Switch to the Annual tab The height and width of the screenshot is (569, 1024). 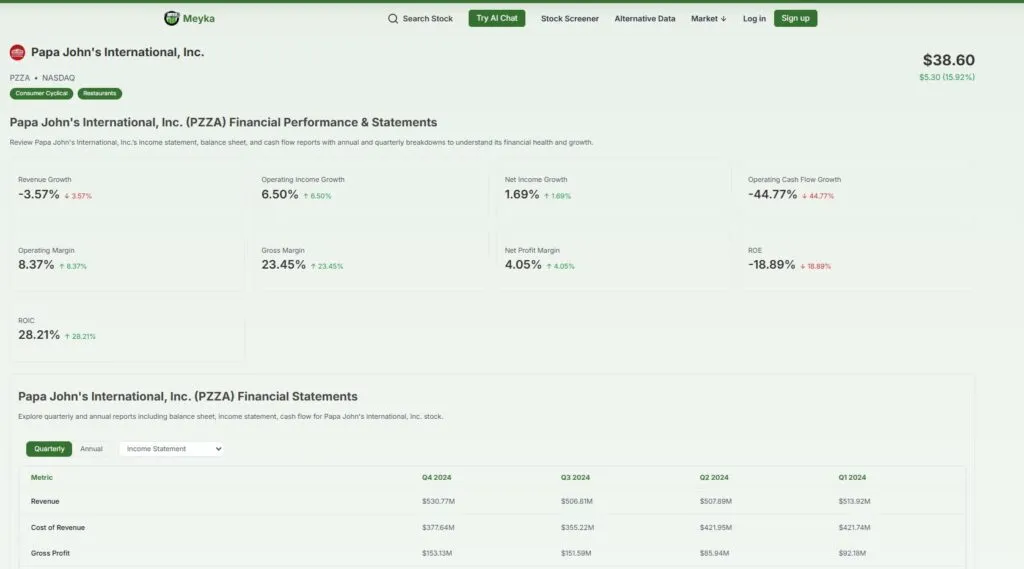click(x=91, y=449)
